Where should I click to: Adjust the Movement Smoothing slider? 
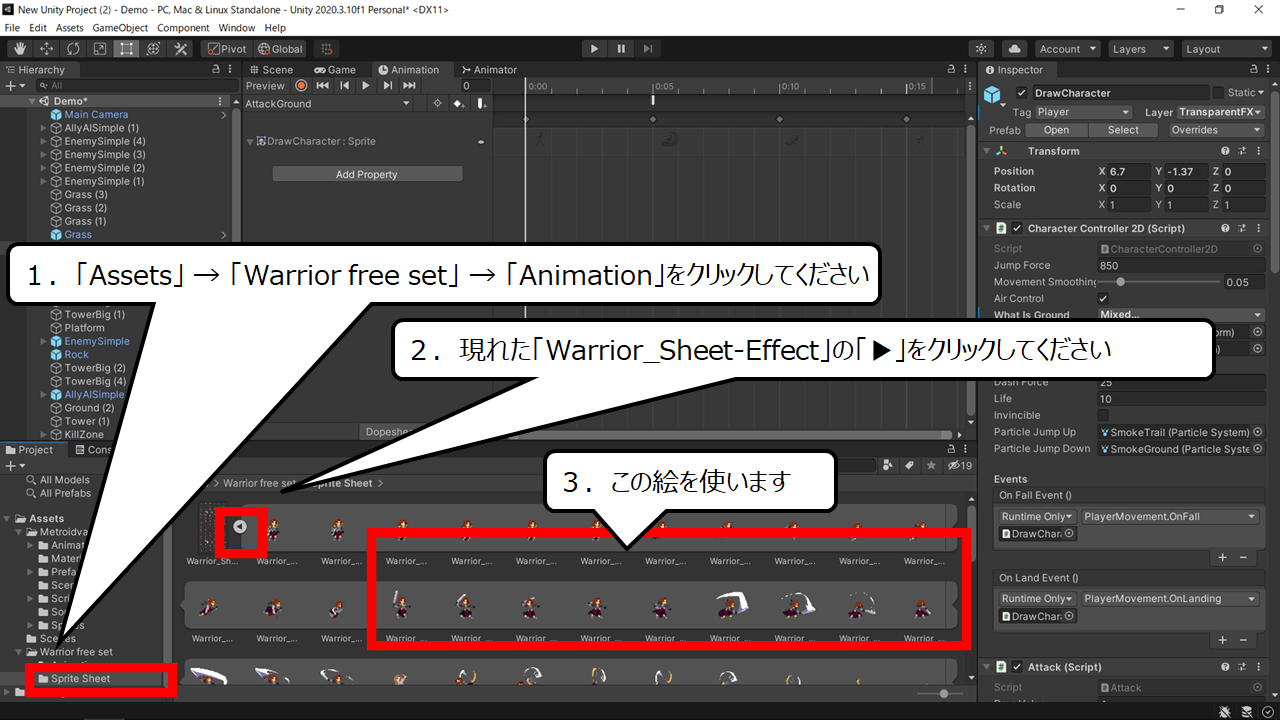click(x=1157, y=282)
